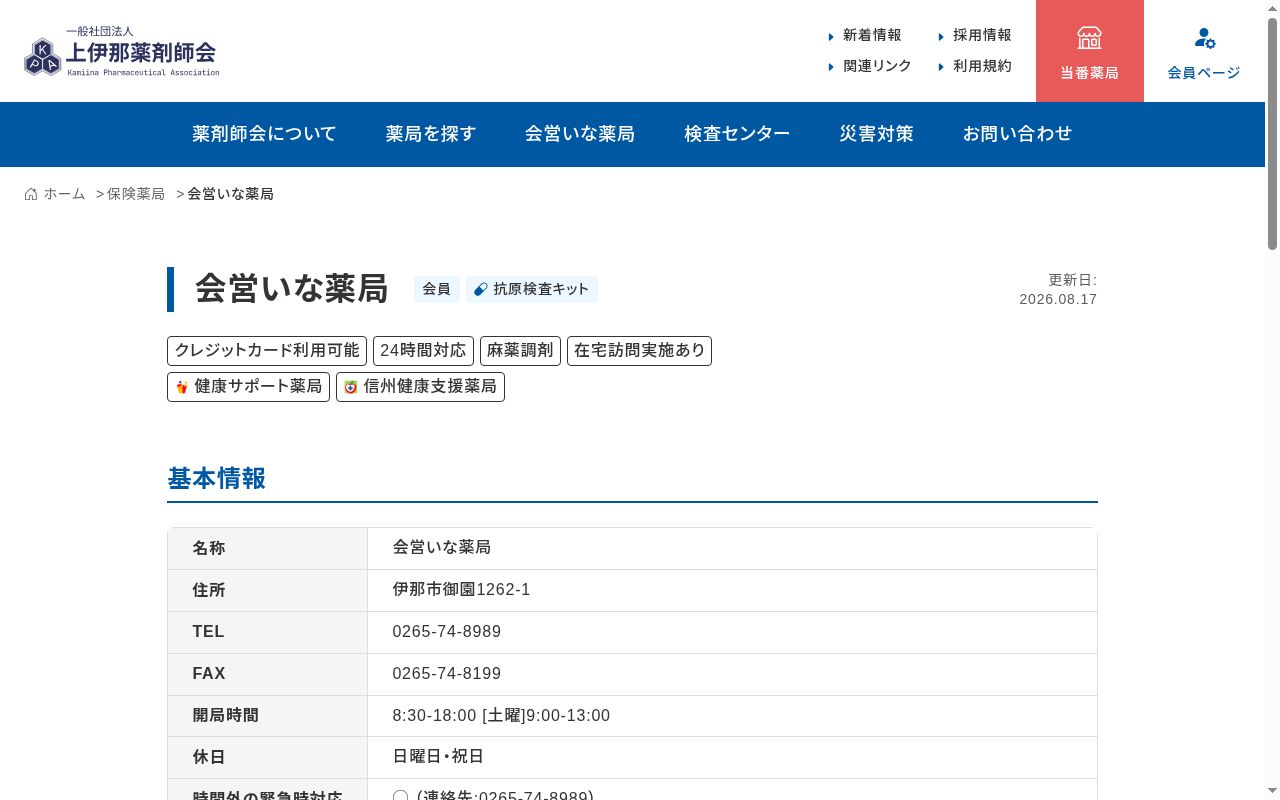Click the arrow beside 関連リンク
Screen dimensions: 1280x800
point(831,67)
